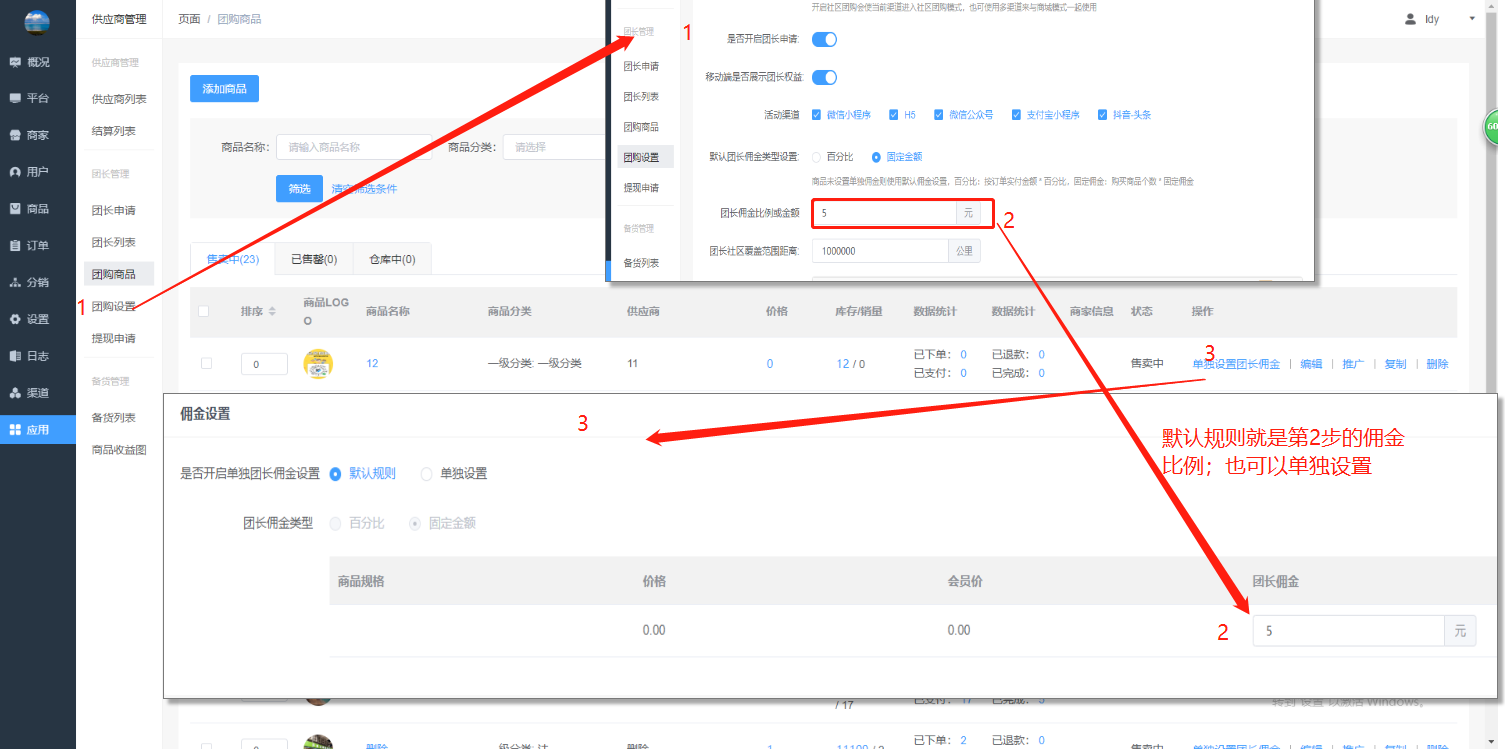
Task: Expand the ldy account dropdown arrow
Action: pyautogui.click(x=1471, y=19)
